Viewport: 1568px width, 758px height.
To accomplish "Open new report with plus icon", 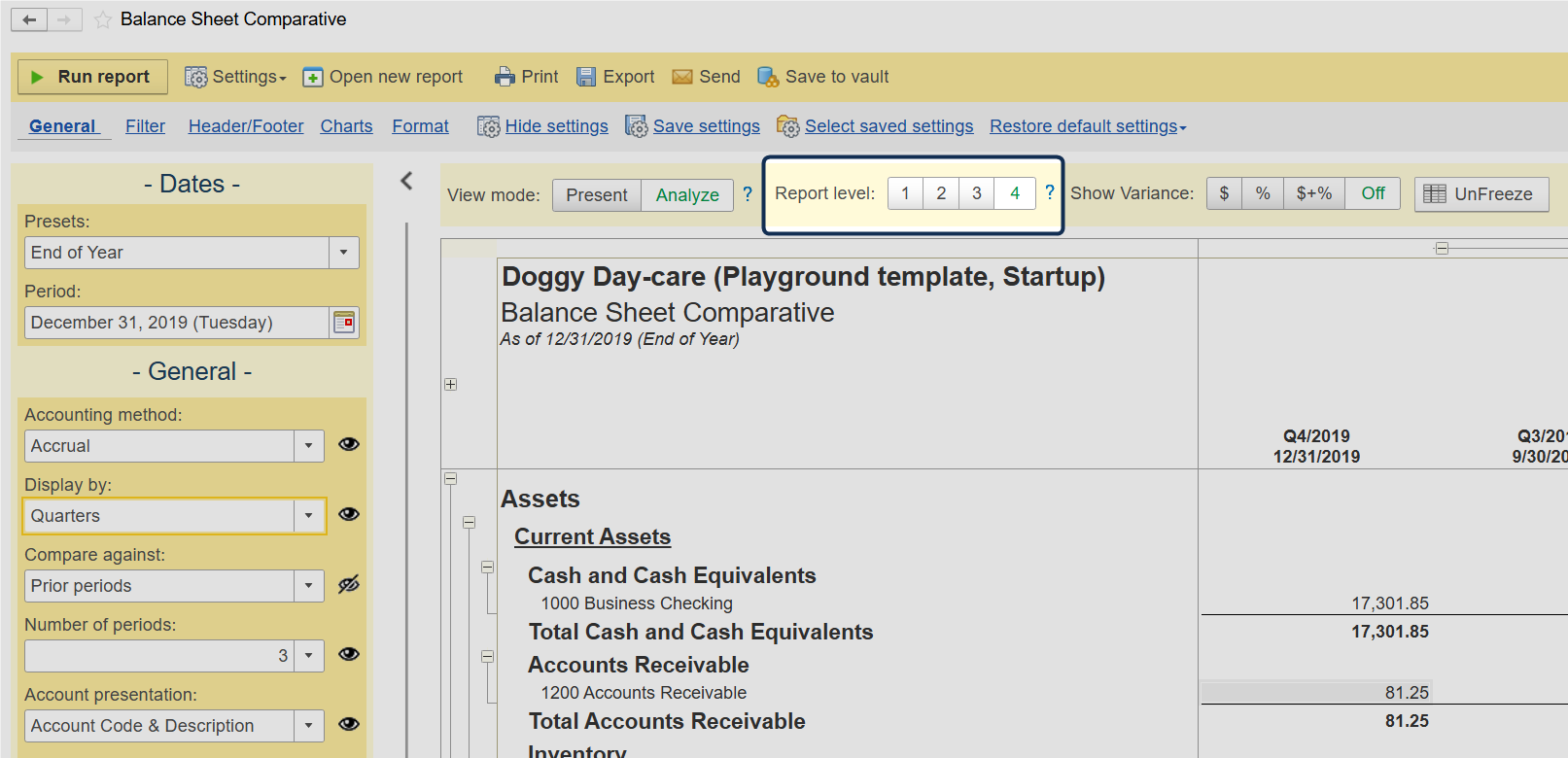I will [313, 77].
